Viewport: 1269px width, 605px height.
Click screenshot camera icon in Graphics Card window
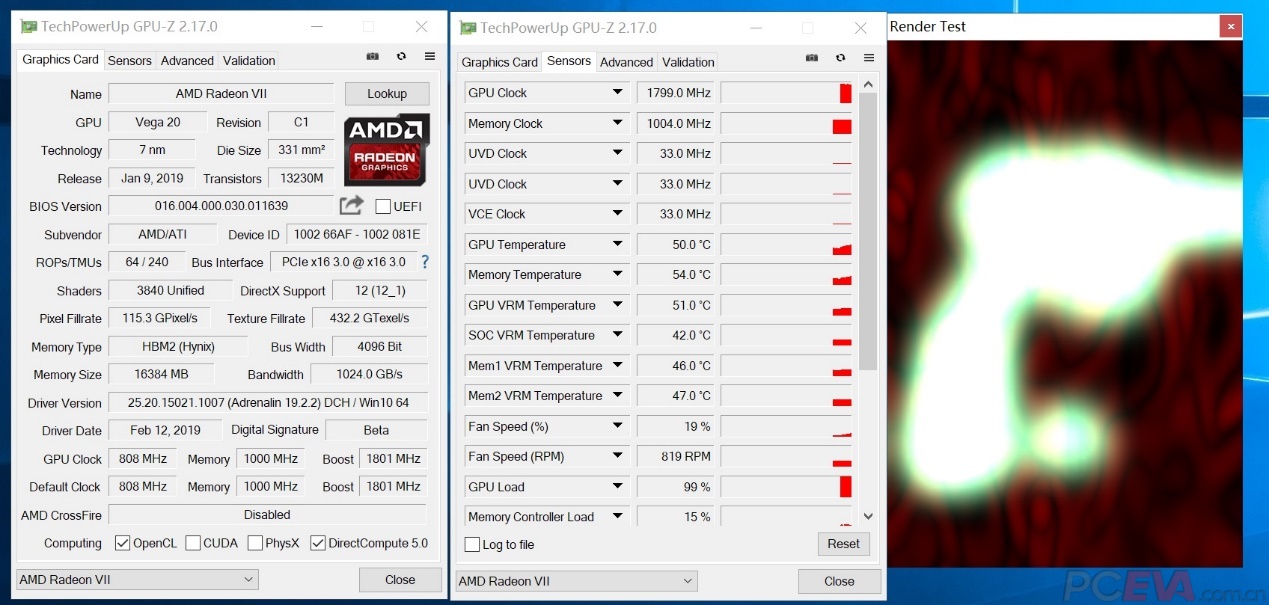[x=372, y=57]
